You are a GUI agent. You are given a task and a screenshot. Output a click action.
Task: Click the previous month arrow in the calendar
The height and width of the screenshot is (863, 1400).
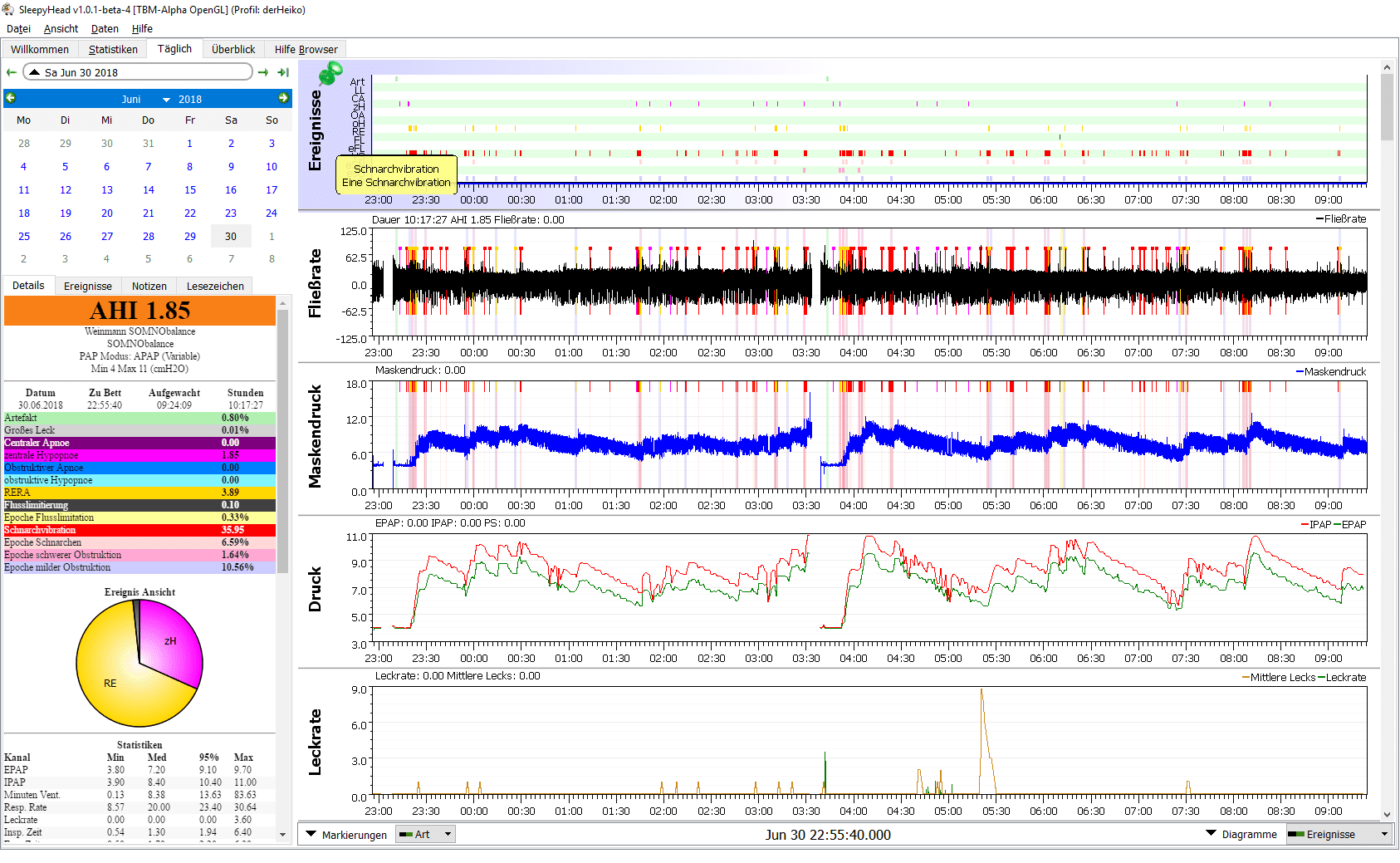tap(11, 98)
